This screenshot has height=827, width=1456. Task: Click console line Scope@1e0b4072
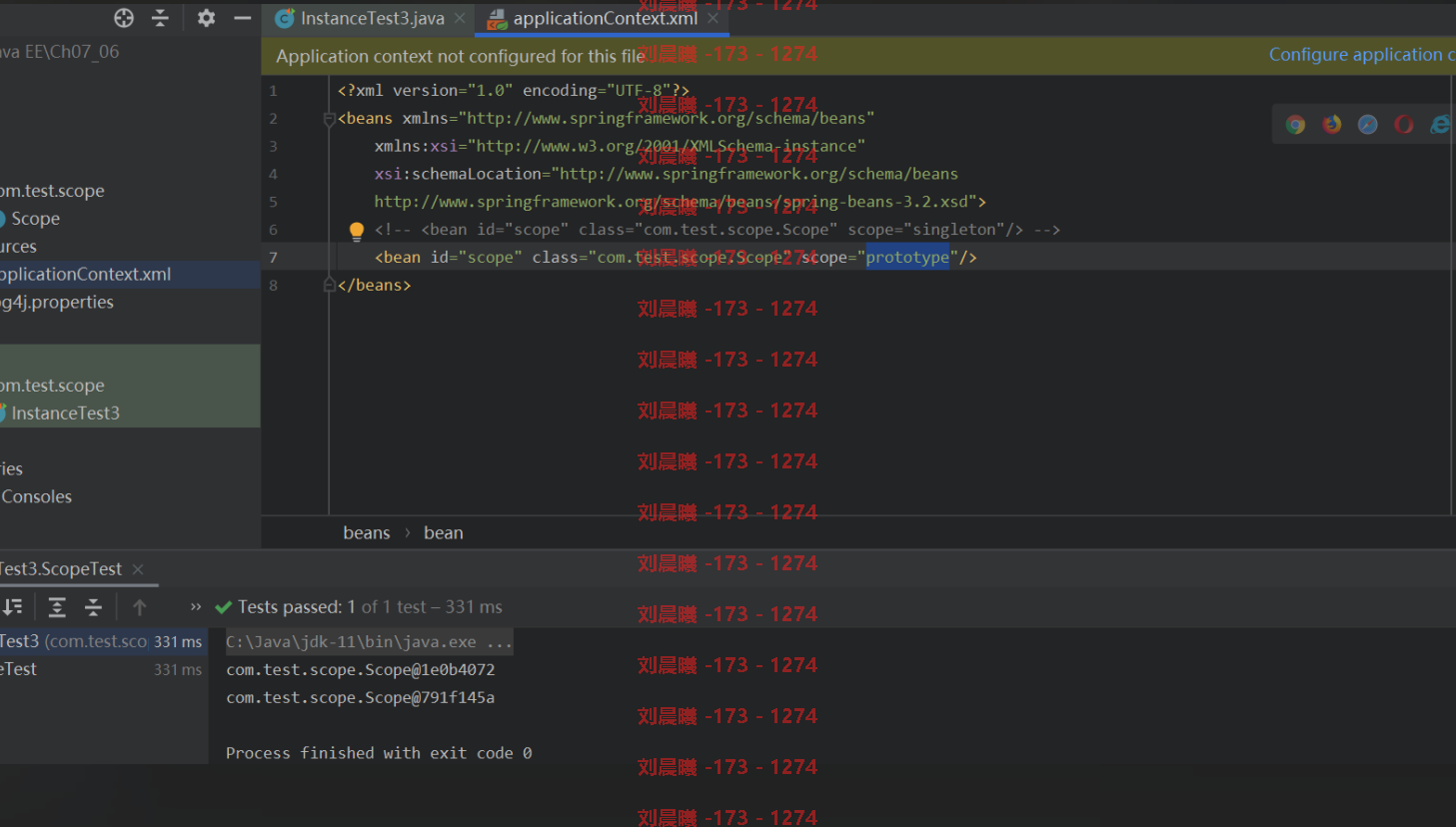(x=360, y=670)
